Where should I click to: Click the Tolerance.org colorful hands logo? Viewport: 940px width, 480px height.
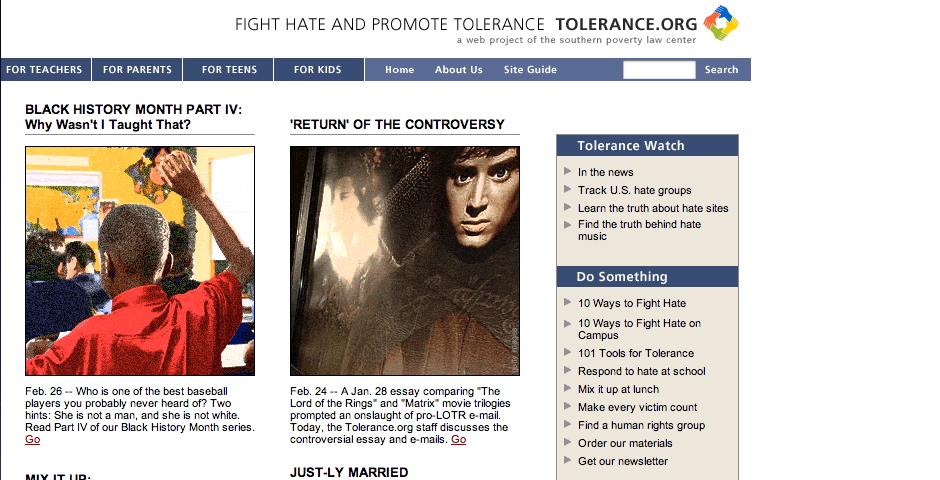tap(721, 23)
